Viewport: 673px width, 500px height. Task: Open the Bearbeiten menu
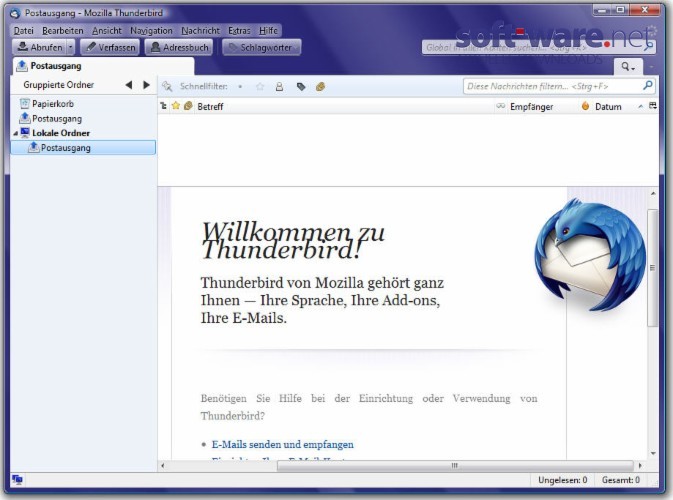click(63, 30)
